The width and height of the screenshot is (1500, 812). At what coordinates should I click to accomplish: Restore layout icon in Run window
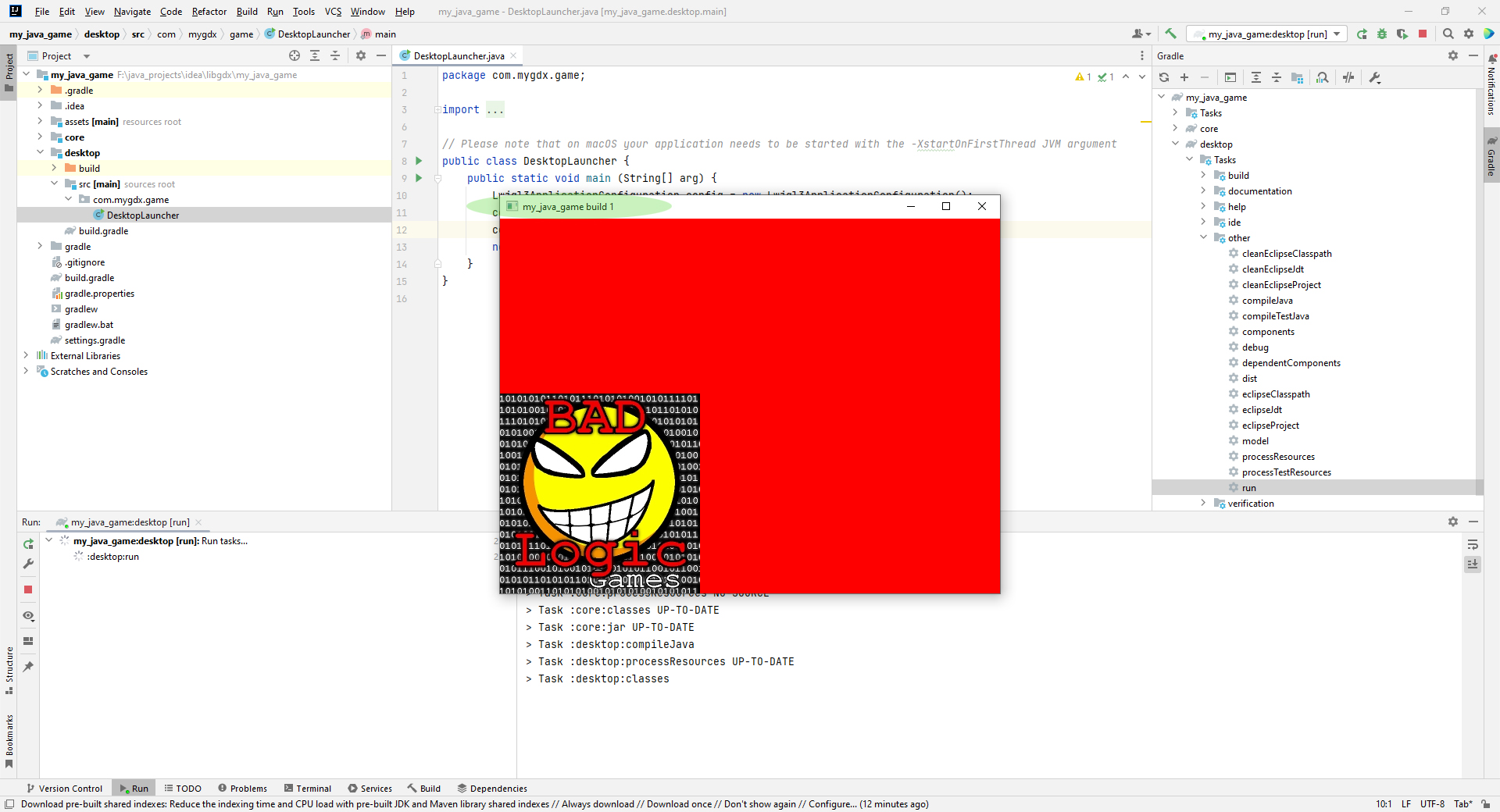tap(28, 641)
